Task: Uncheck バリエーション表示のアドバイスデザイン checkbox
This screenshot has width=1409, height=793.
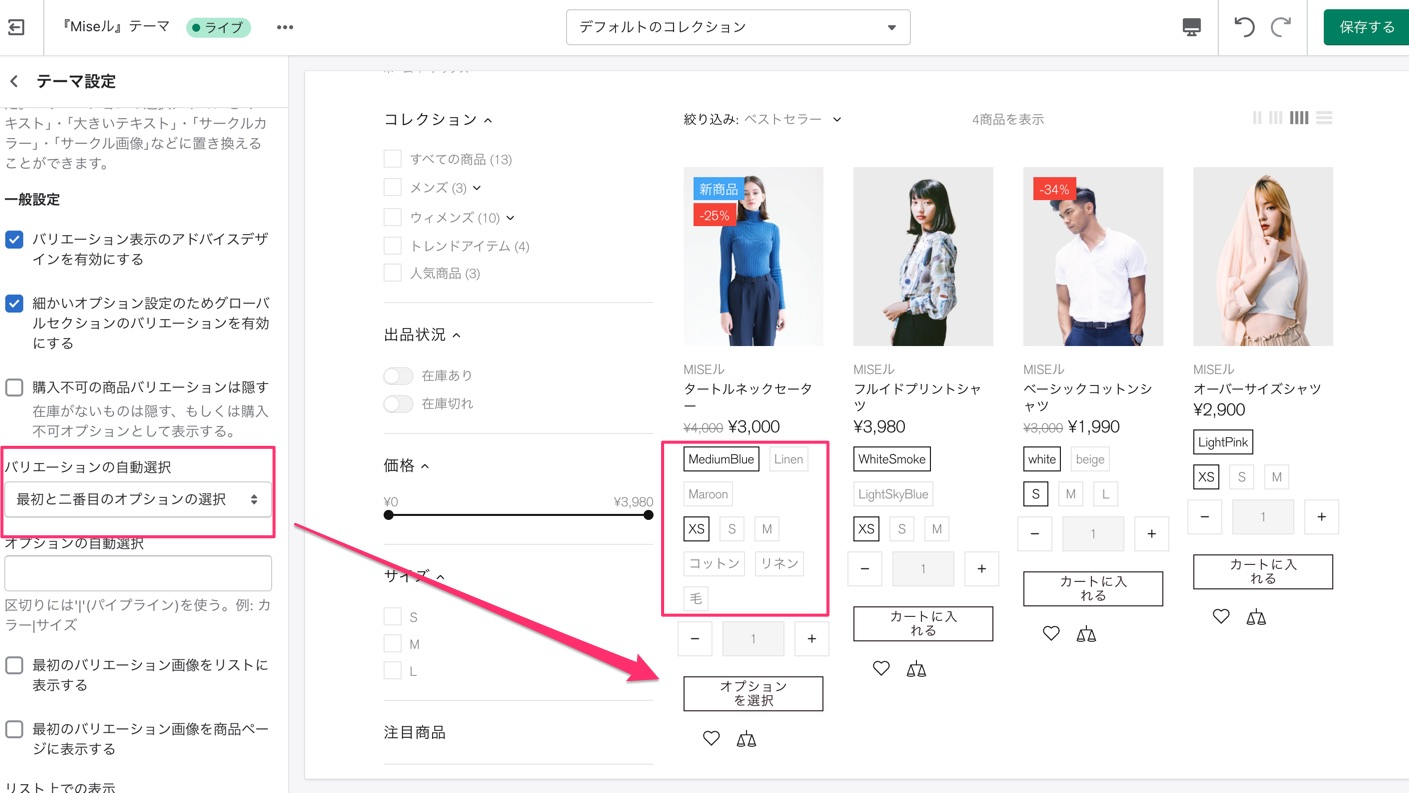Action: click(14, 240)
